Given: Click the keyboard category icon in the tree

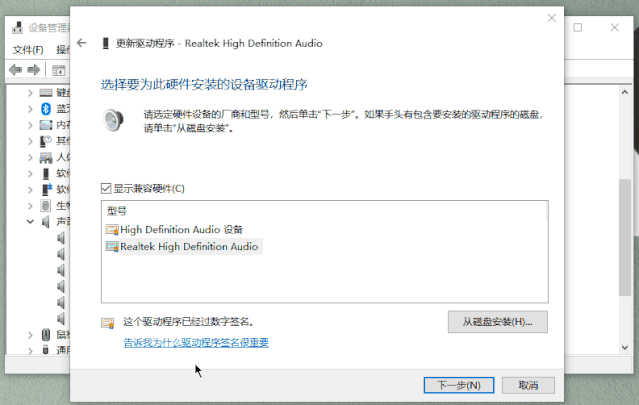Looking at the screenshot, I should point(46,93).
